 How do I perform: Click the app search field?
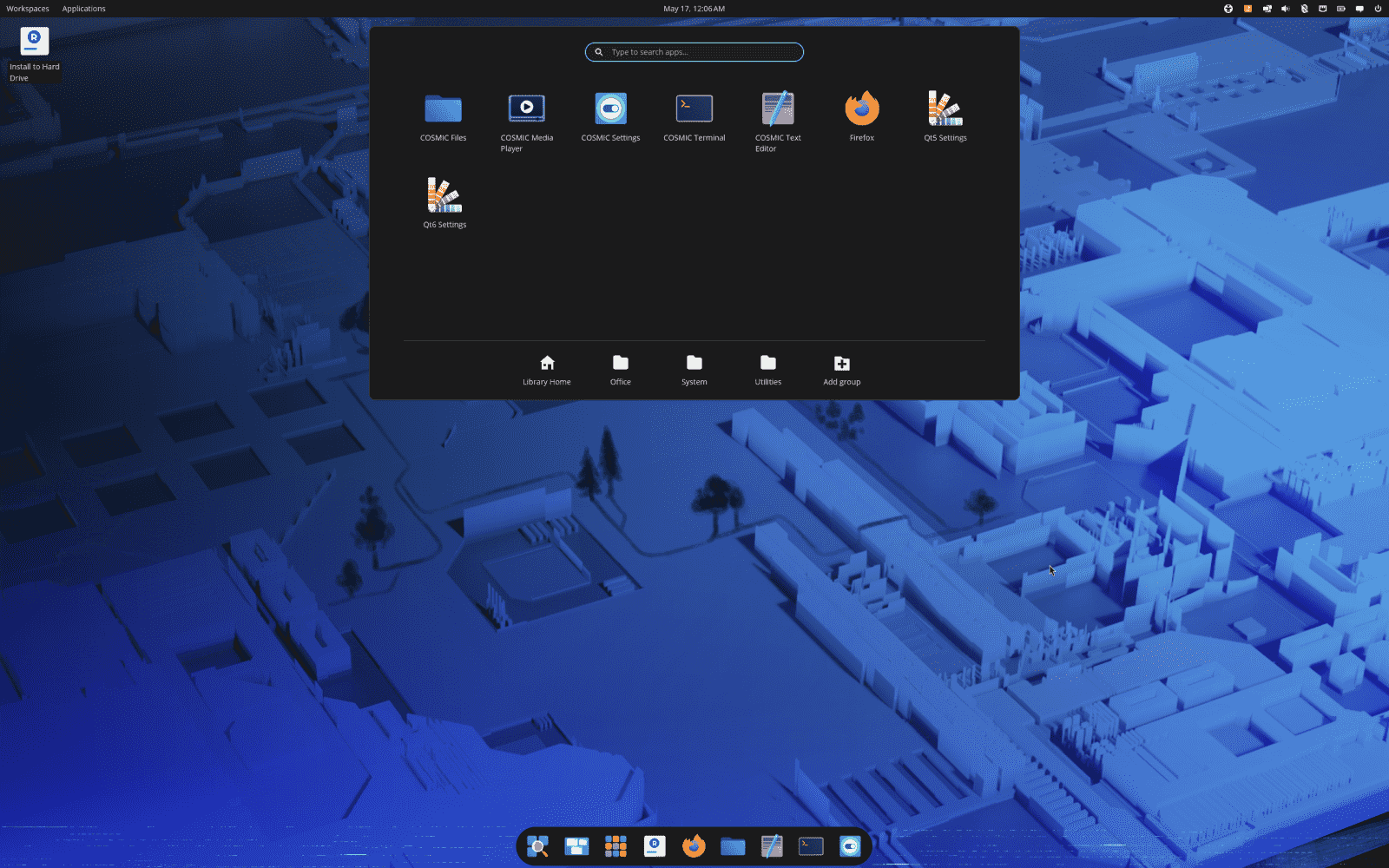pos(694,52)
